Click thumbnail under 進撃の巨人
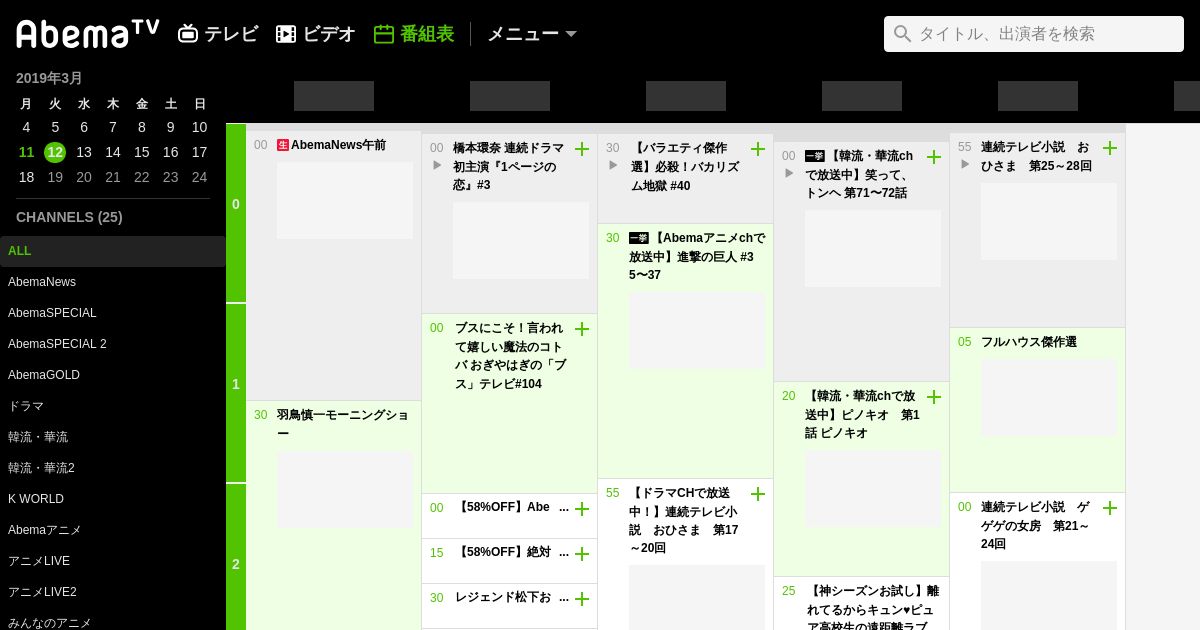1200x630 pixels. coord(697,331)
